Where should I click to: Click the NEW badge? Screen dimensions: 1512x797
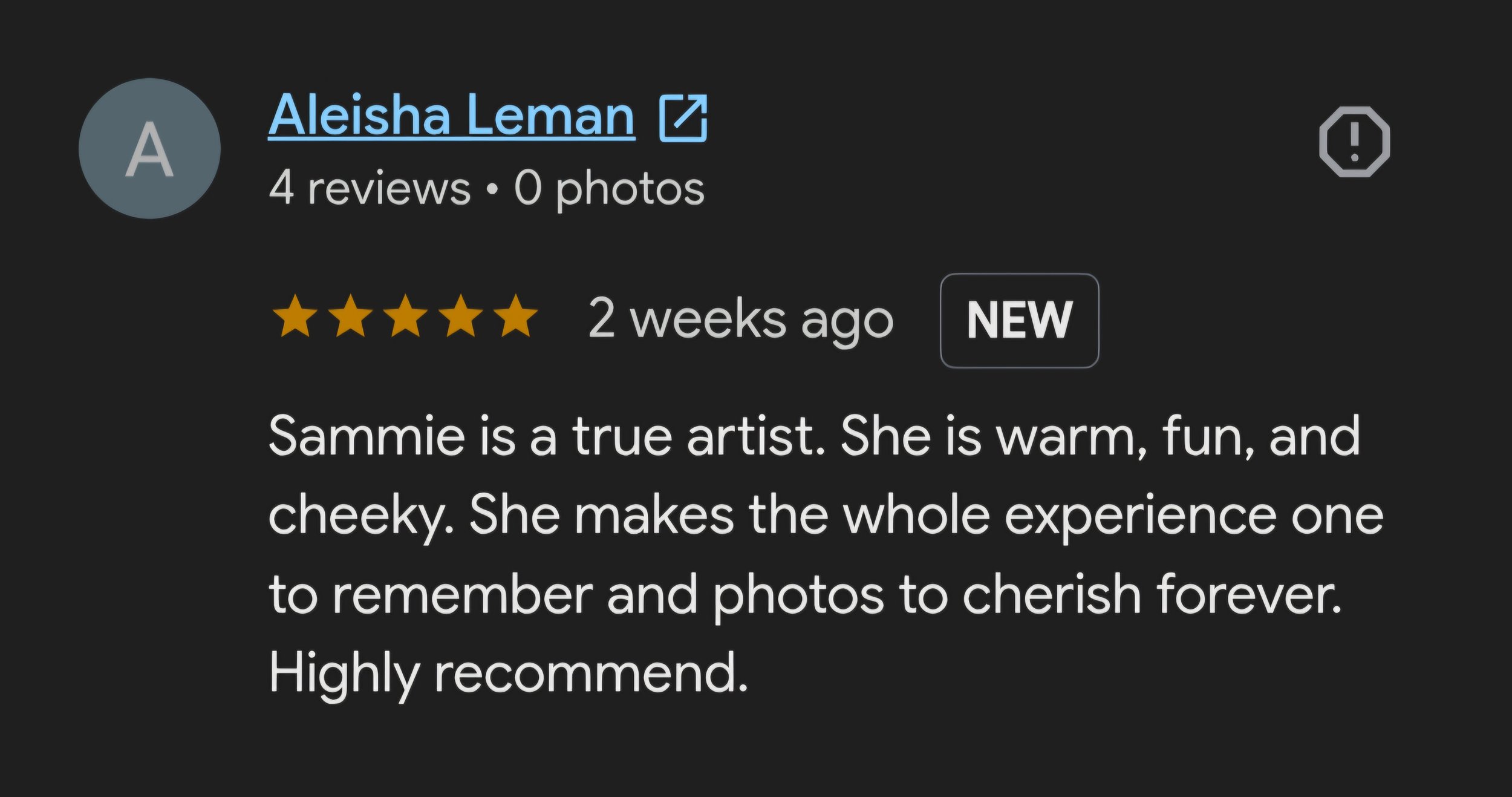point(1020,320)
